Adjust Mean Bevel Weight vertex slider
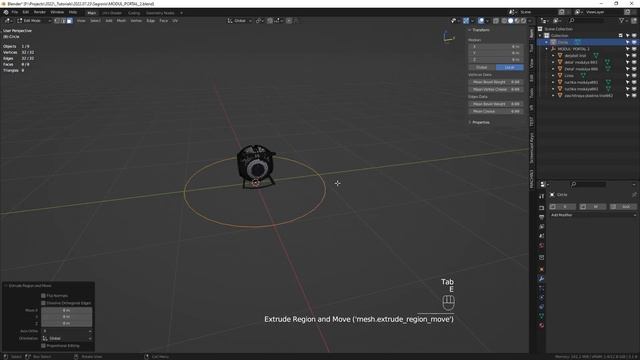Screen dimensions: 640x360 tap(496, 82)
